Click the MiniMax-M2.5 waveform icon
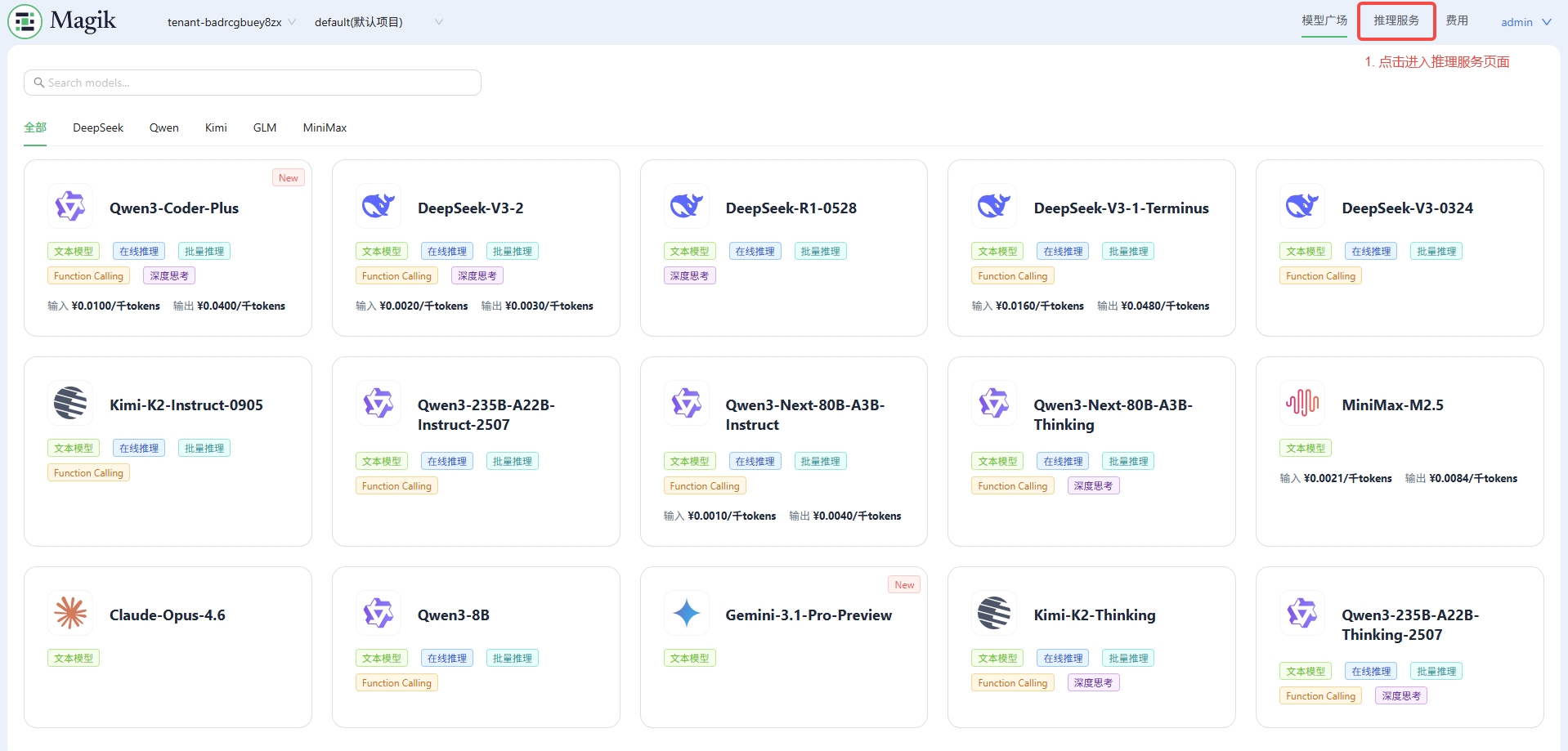Viewport: 1568px width, 751px height. [1302, 403]
